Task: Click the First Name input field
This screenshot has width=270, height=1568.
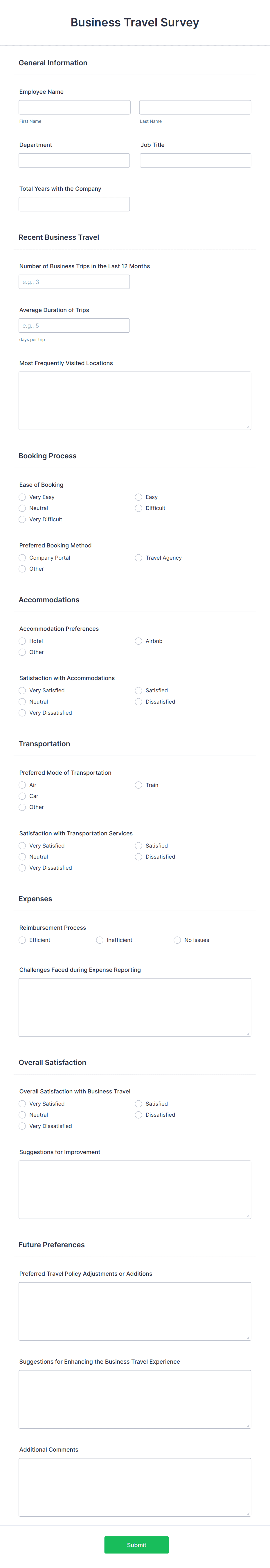Action: tap(74, 107)
